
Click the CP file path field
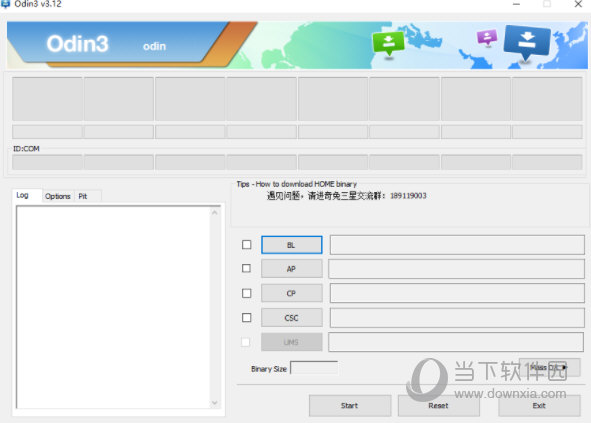point(457,293)
